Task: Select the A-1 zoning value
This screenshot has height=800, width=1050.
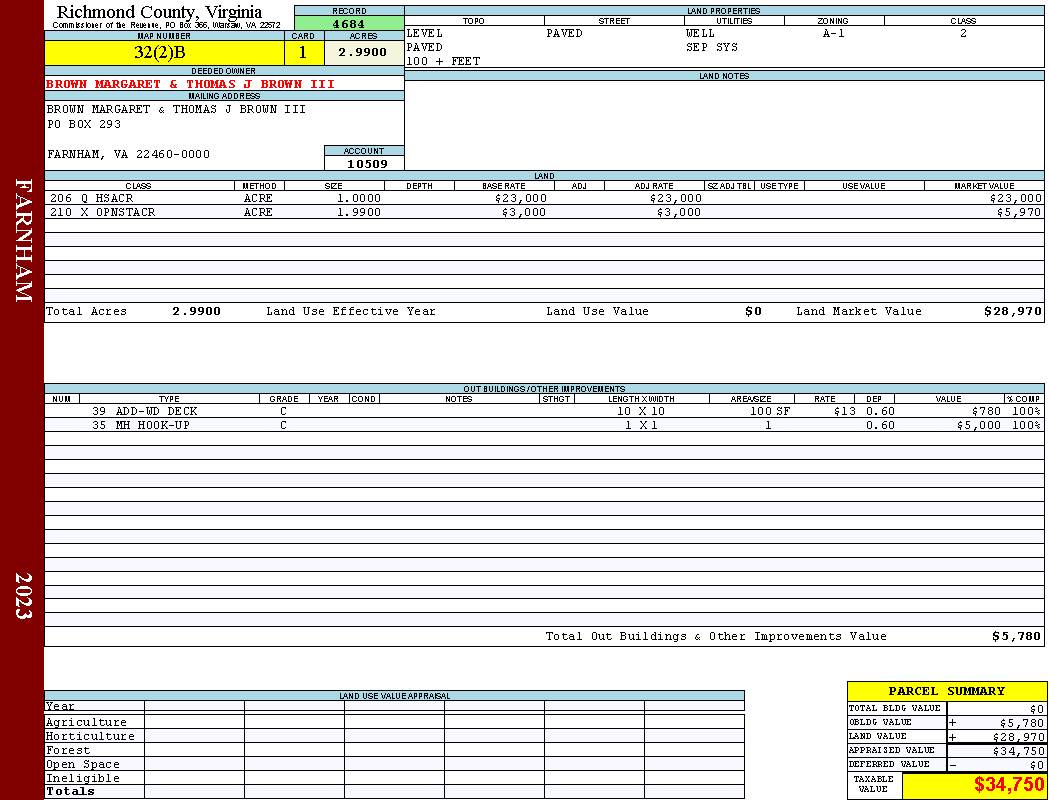Action: 834,33
